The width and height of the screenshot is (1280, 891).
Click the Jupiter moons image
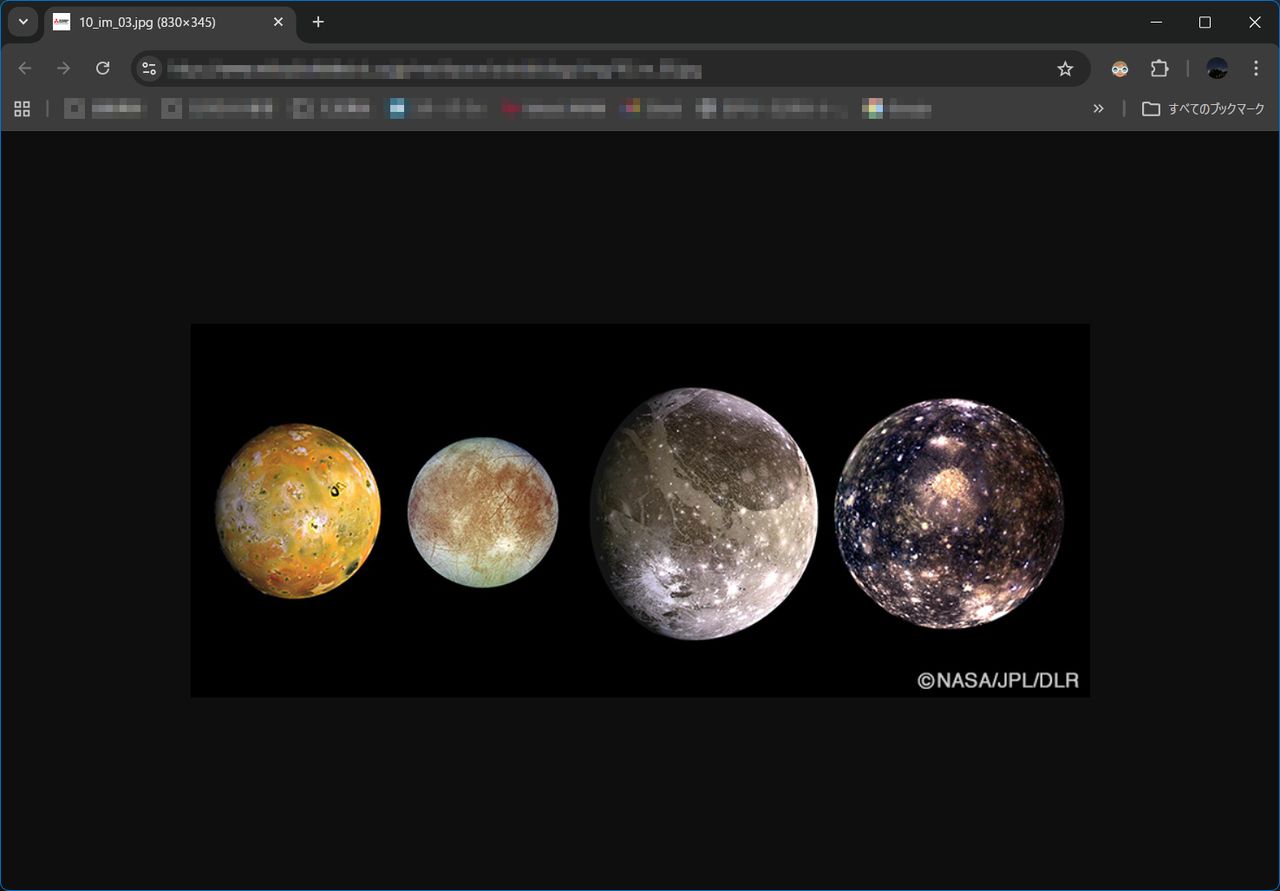[640, 510]
